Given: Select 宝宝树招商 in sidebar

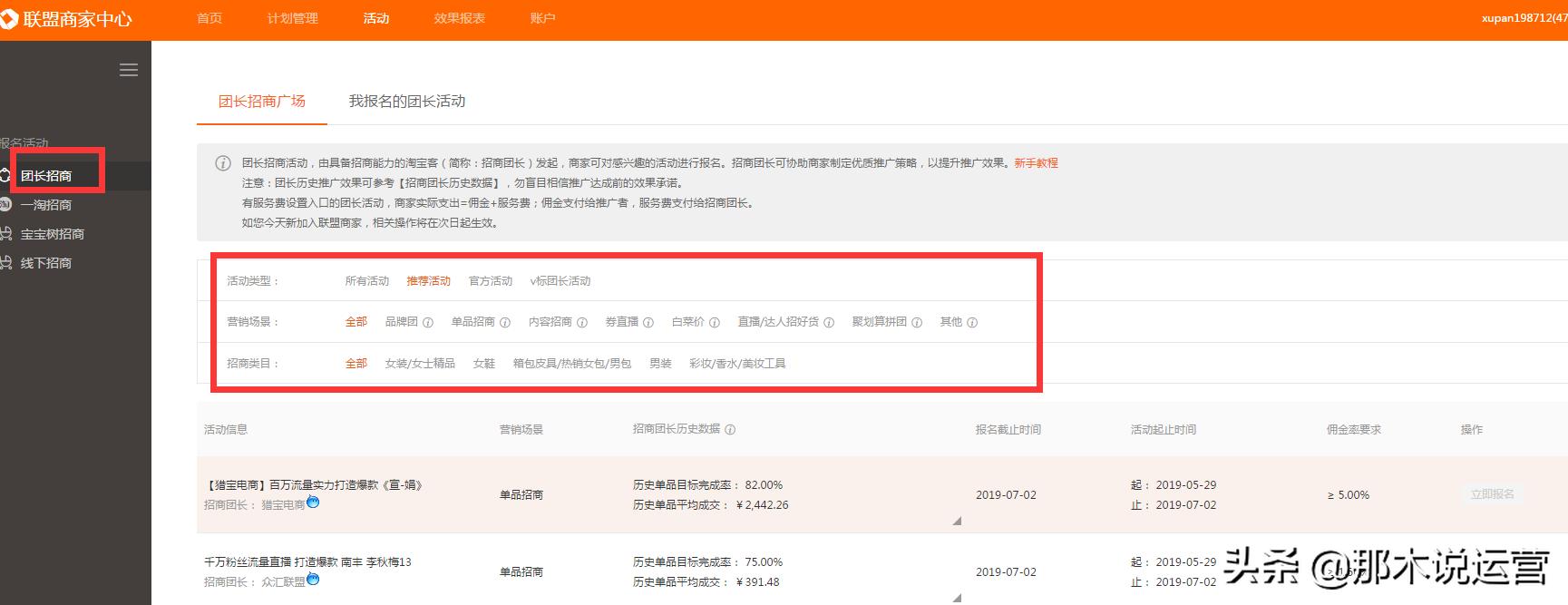Looking at the screenshot, I should click(53, 234).
